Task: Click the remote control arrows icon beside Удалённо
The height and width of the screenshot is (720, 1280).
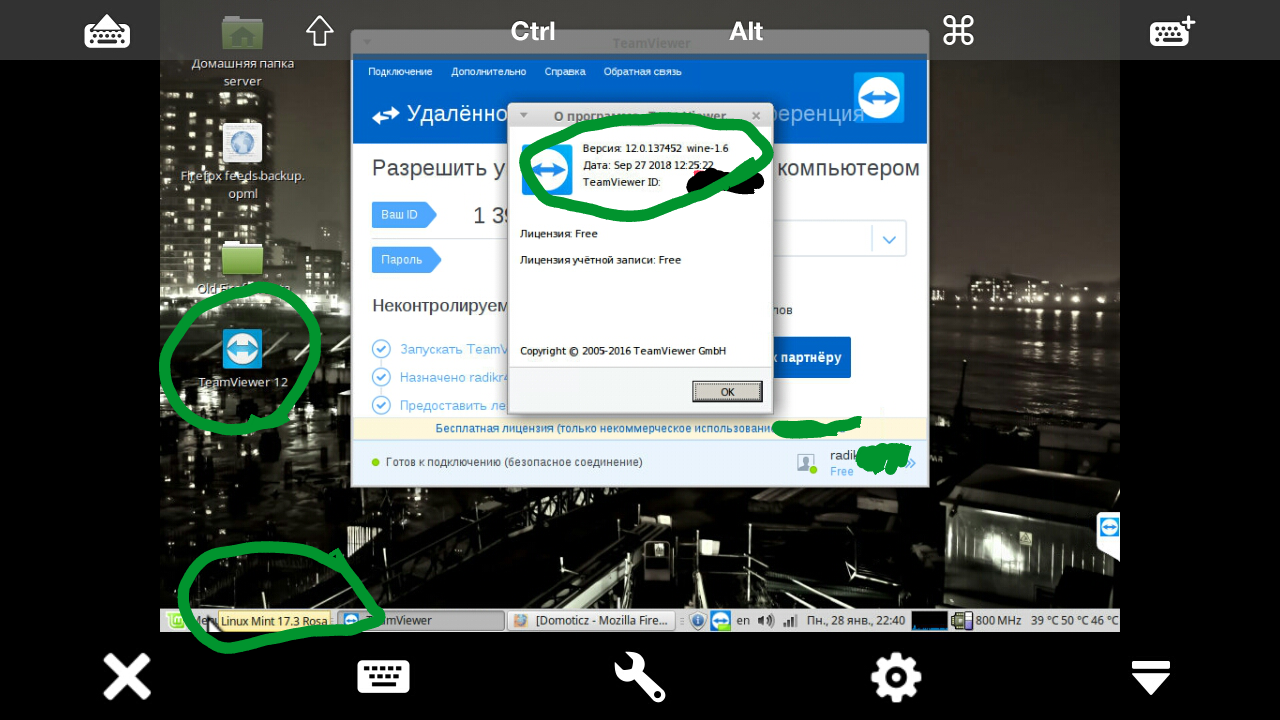Action: coord(385,116)
